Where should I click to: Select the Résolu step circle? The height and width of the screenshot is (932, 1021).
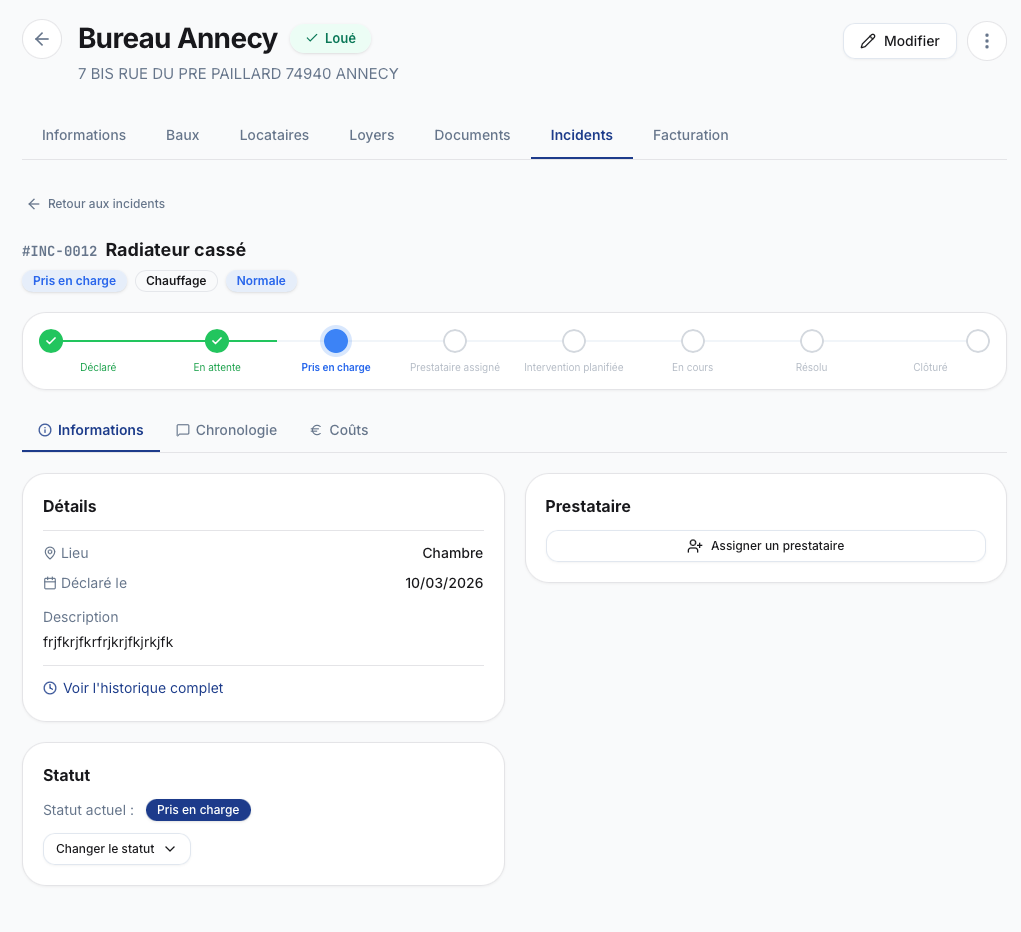812,341
